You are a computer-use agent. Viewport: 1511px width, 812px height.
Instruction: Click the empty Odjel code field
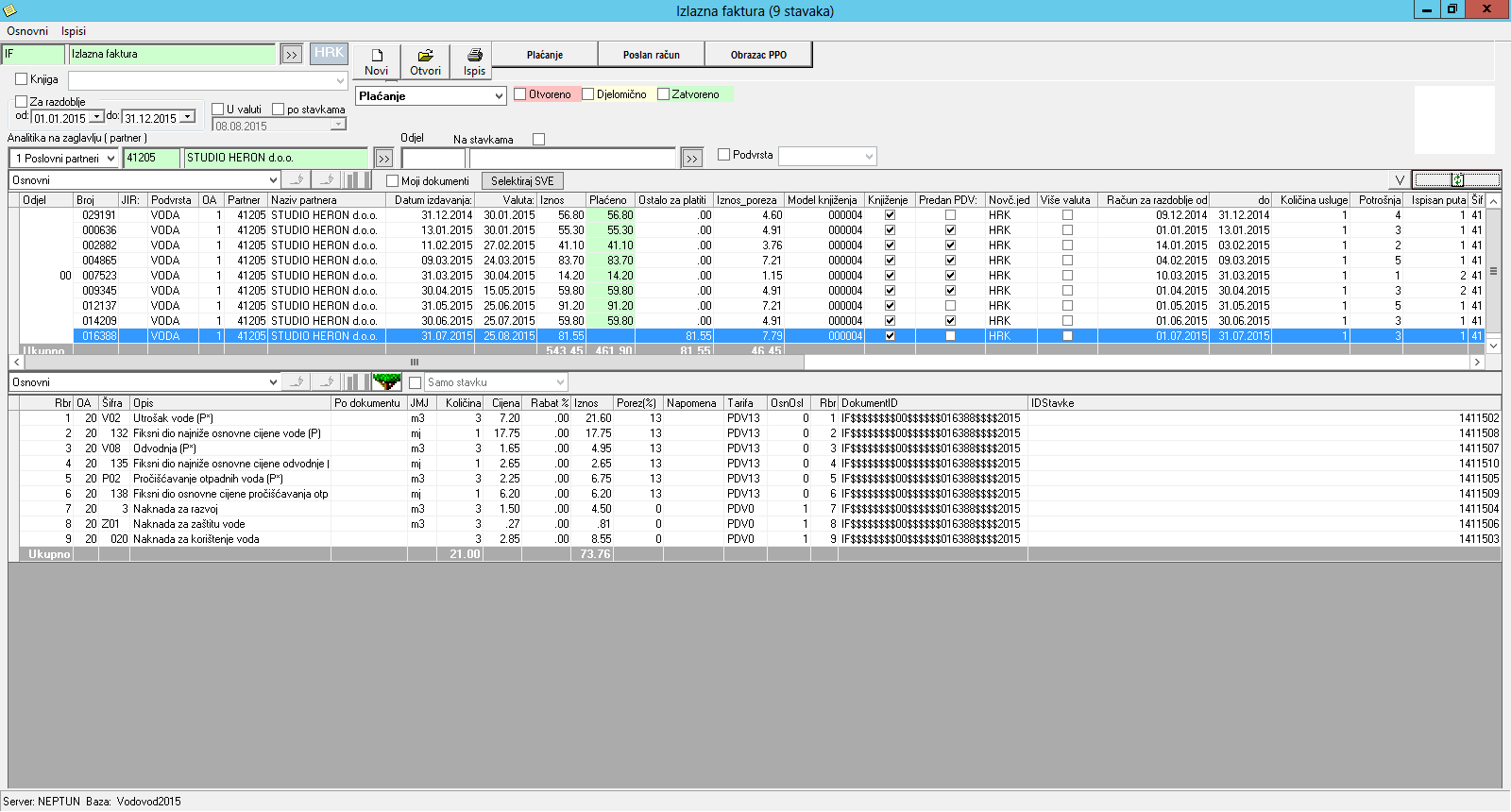click(x=433, y=159)
